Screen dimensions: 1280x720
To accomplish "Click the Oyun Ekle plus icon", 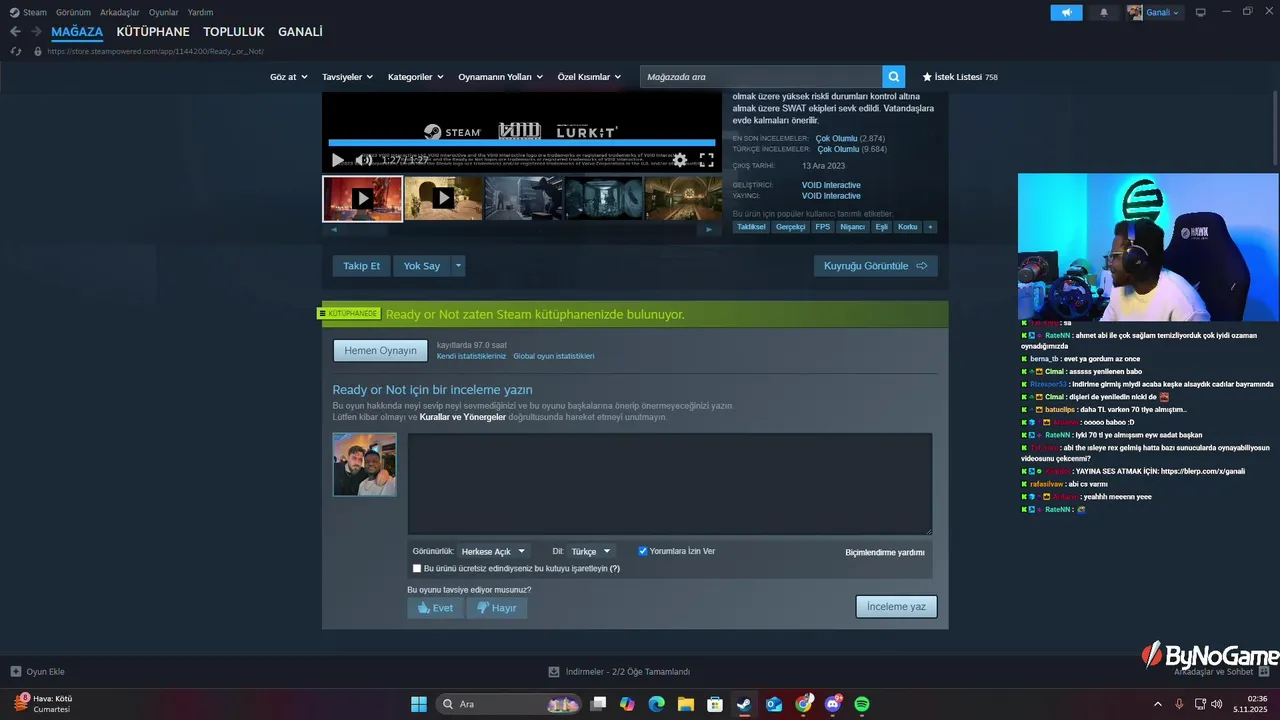I will pos(15,672).
